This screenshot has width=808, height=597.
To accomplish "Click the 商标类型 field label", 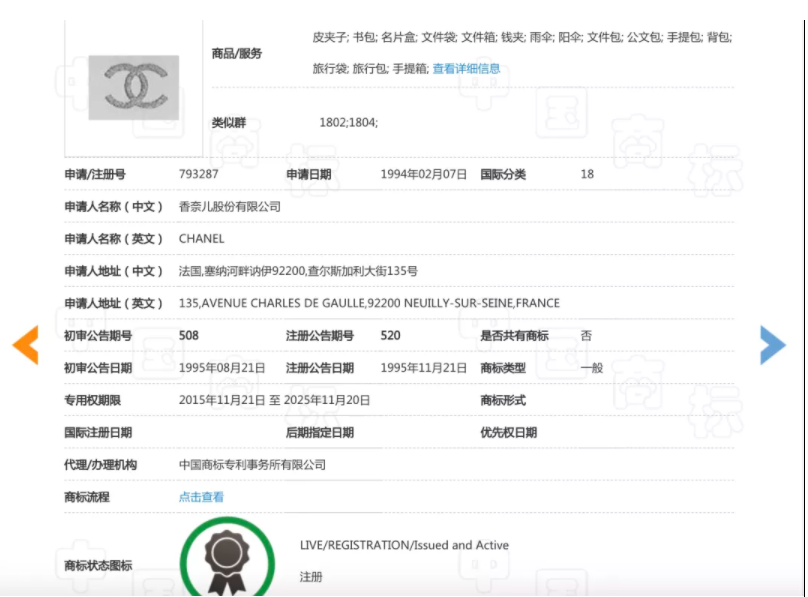I will (x=503, y=368).
